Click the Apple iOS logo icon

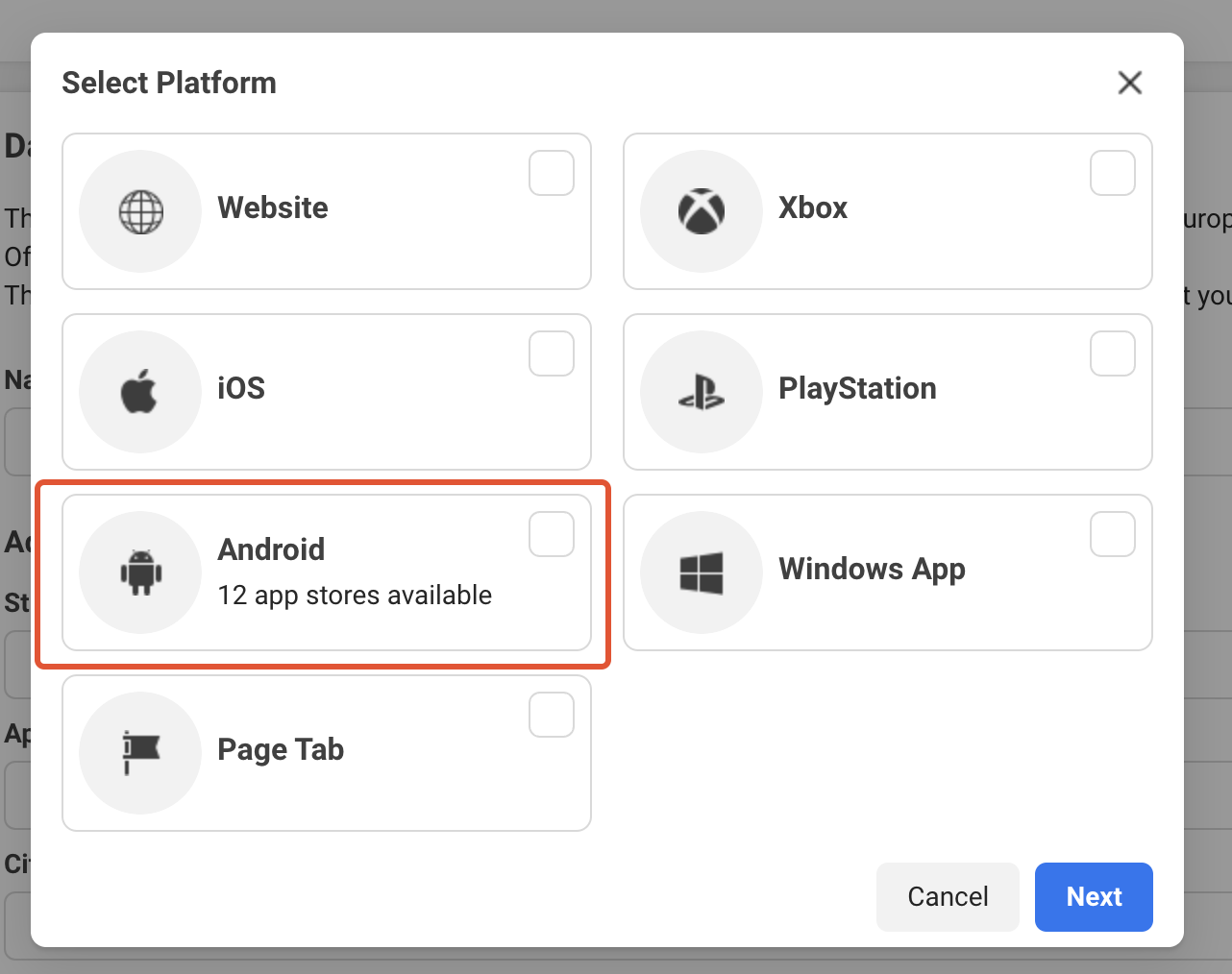(x=140, y=392)
